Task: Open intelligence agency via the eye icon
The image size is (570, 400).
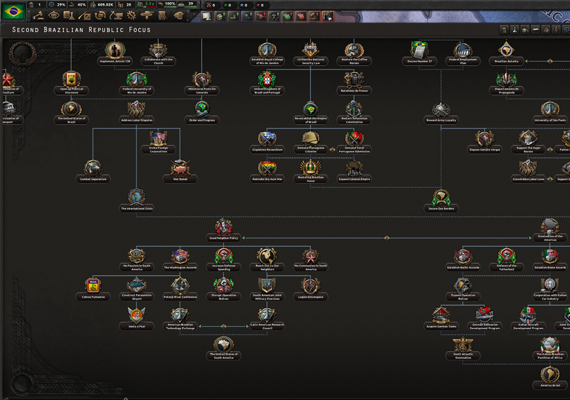Action: click(54, 16)
